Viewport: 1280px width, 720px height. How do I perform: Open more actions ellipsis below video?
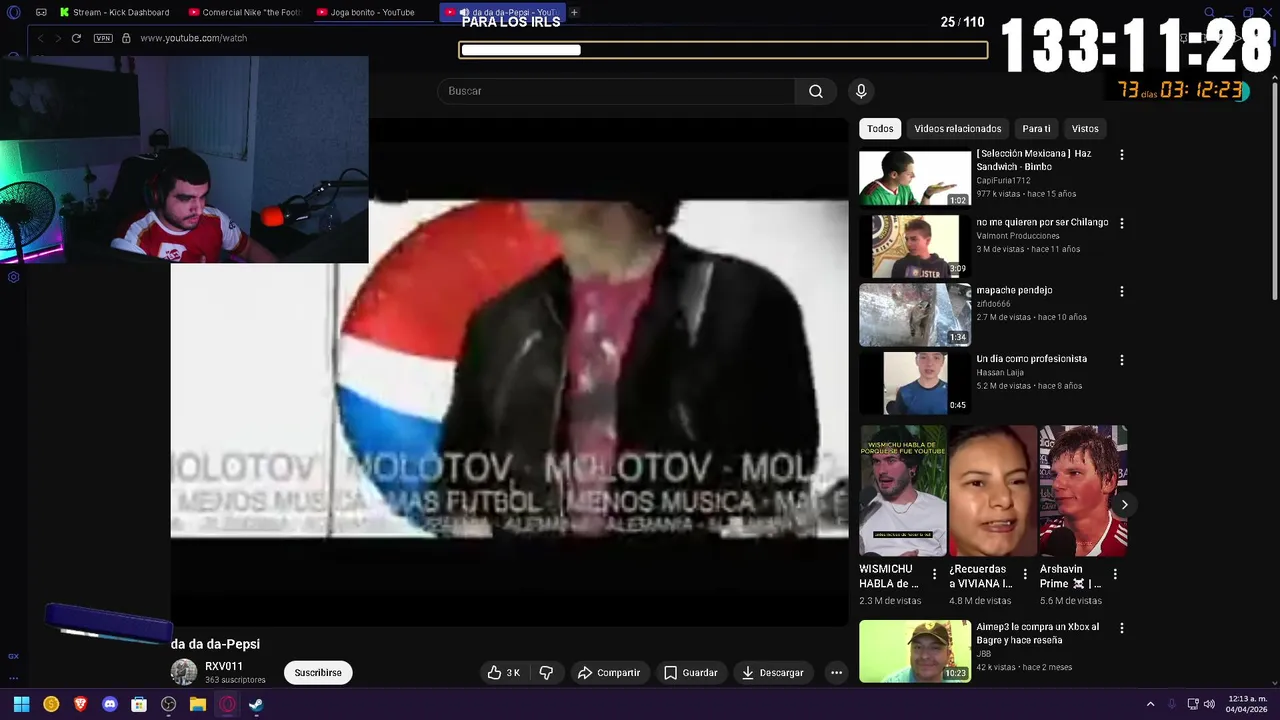tap(836, 673)
